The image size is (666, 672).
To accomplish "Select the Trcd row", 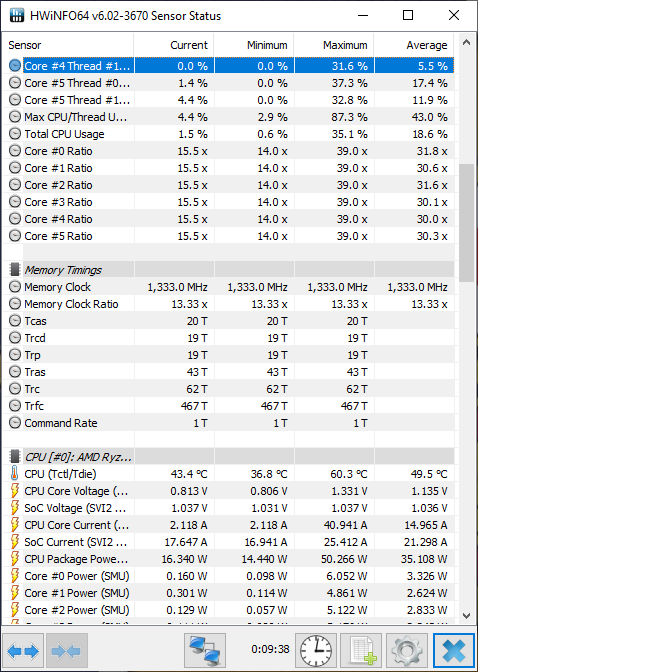I will click(229, 338).
